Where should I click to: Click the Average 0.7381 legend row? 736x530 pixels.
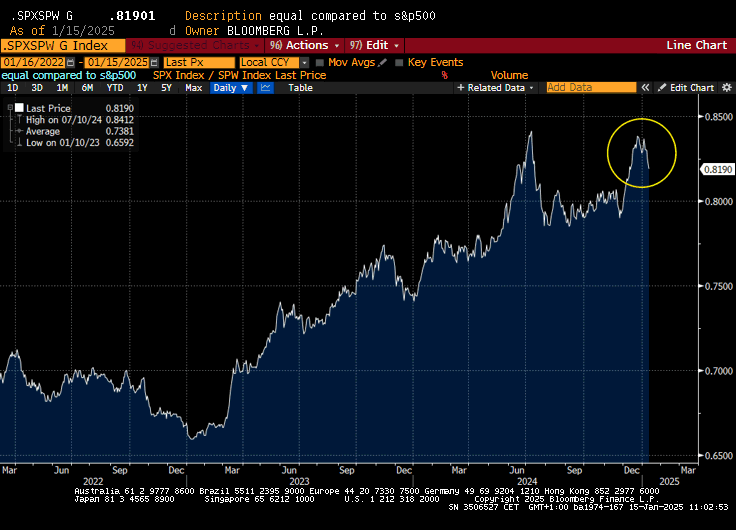[75, 131]
